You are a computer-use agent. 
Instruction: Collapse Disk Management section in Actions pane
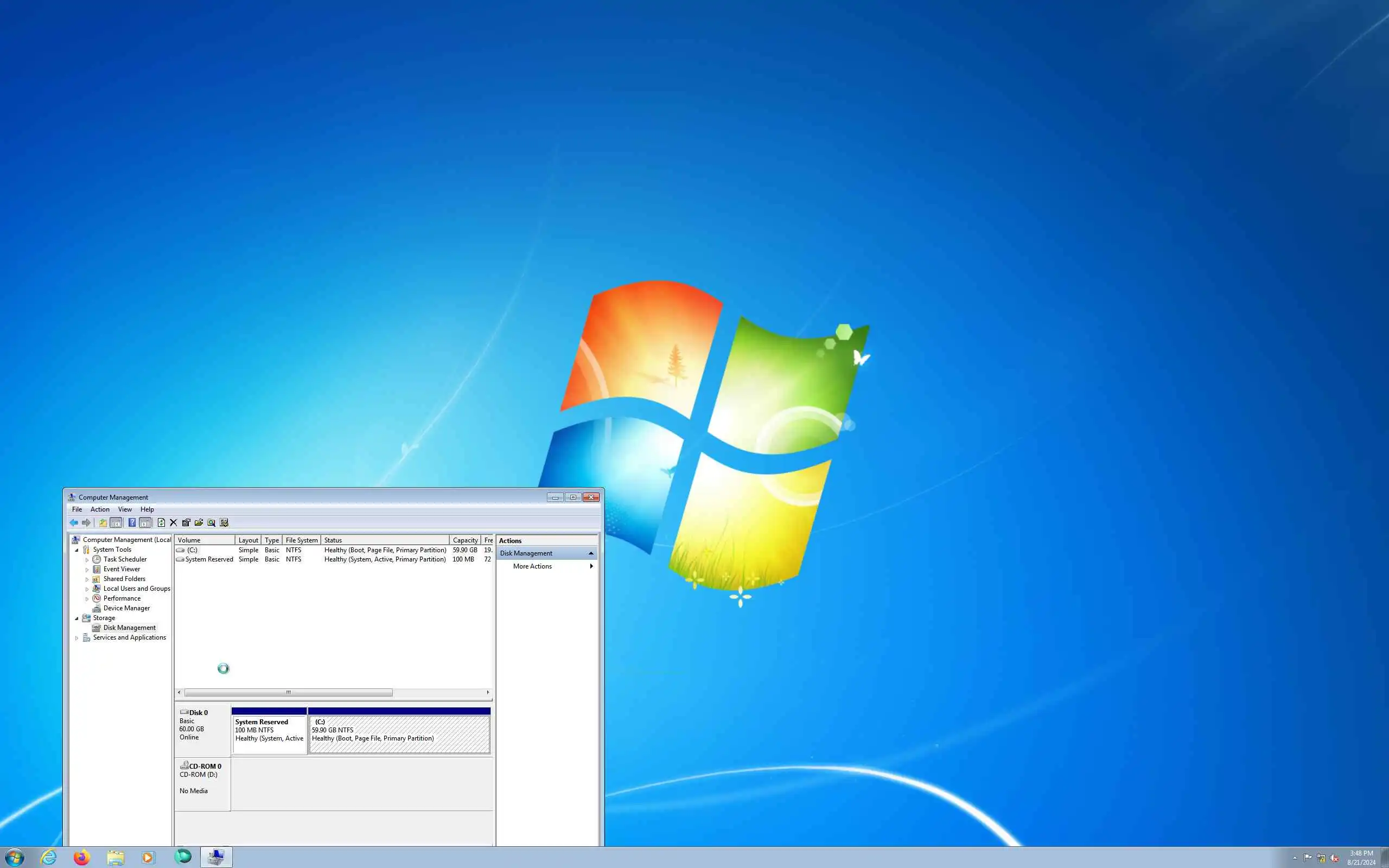591,553
